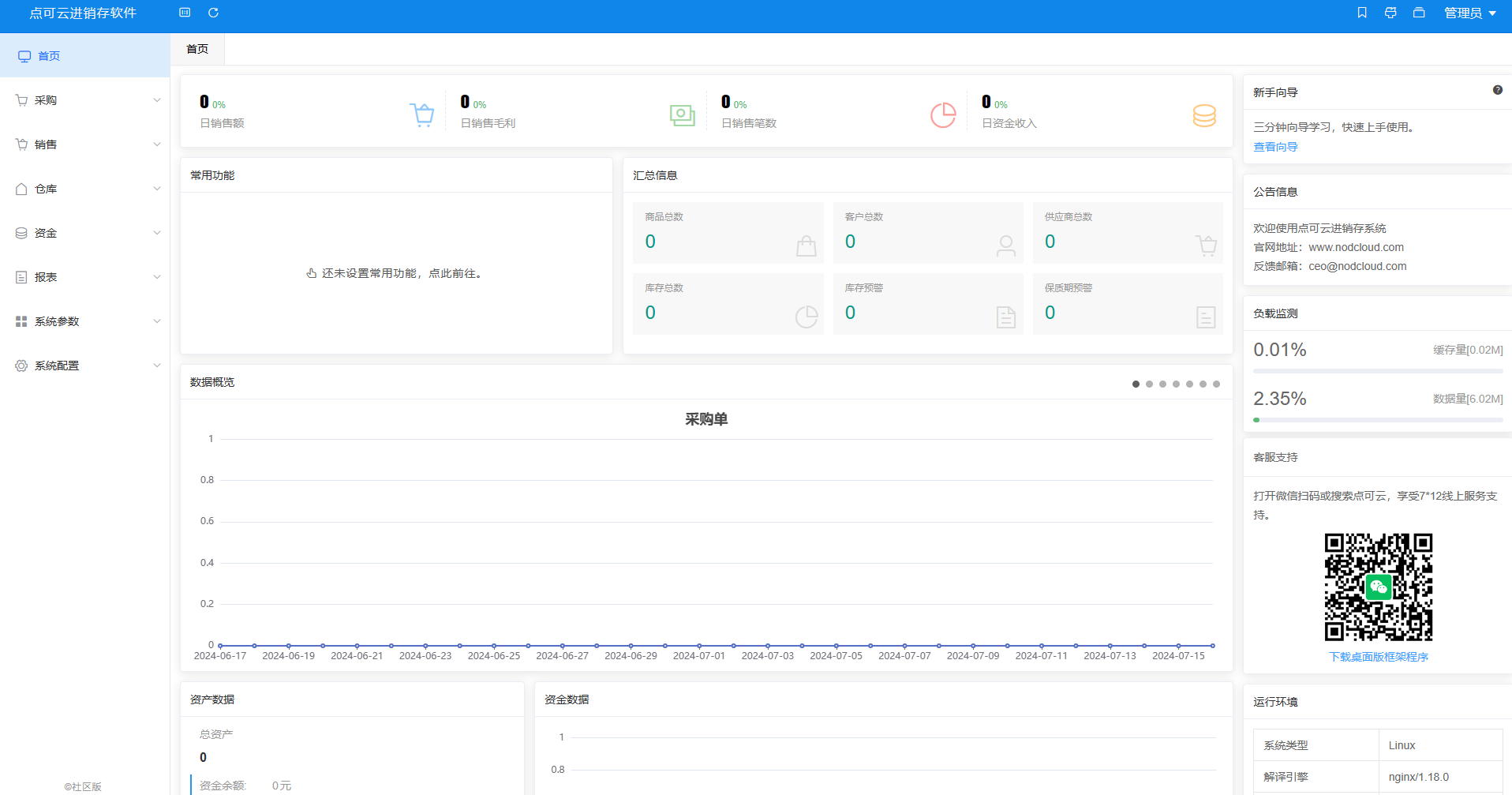Click the 仓库 warehouse icon in sidebar

click(x=21, y=188)
